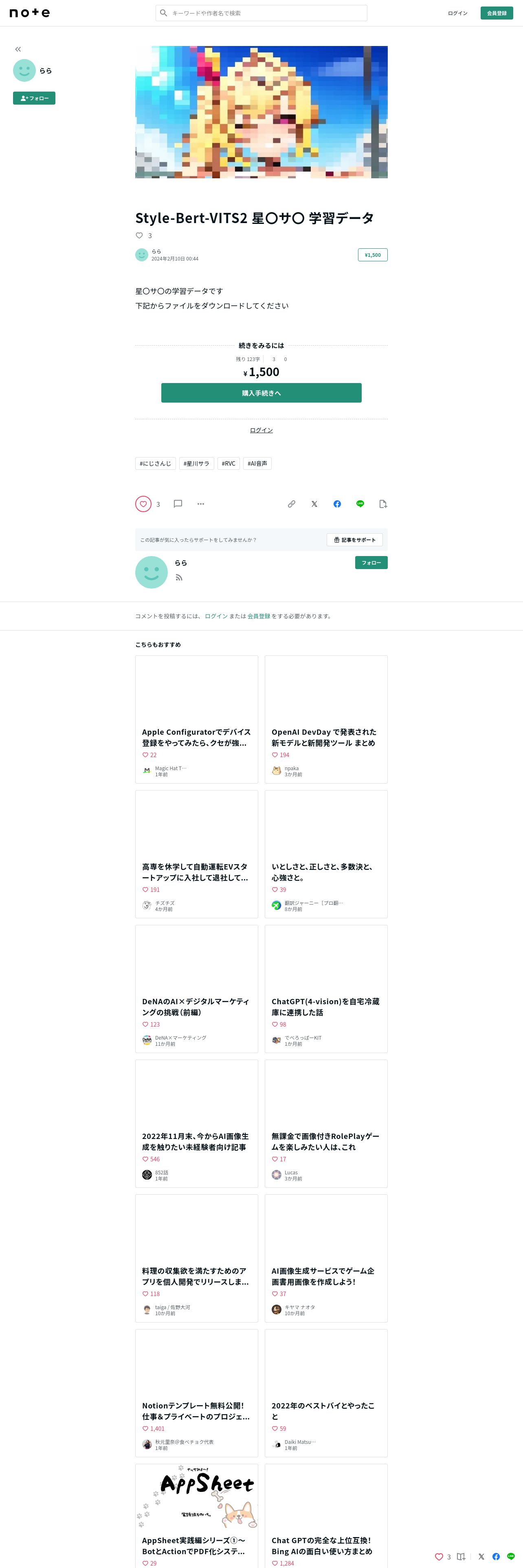Click フォロー button beside author profile
This screenshot has height=1568, width=523.
tap(371, 563)
